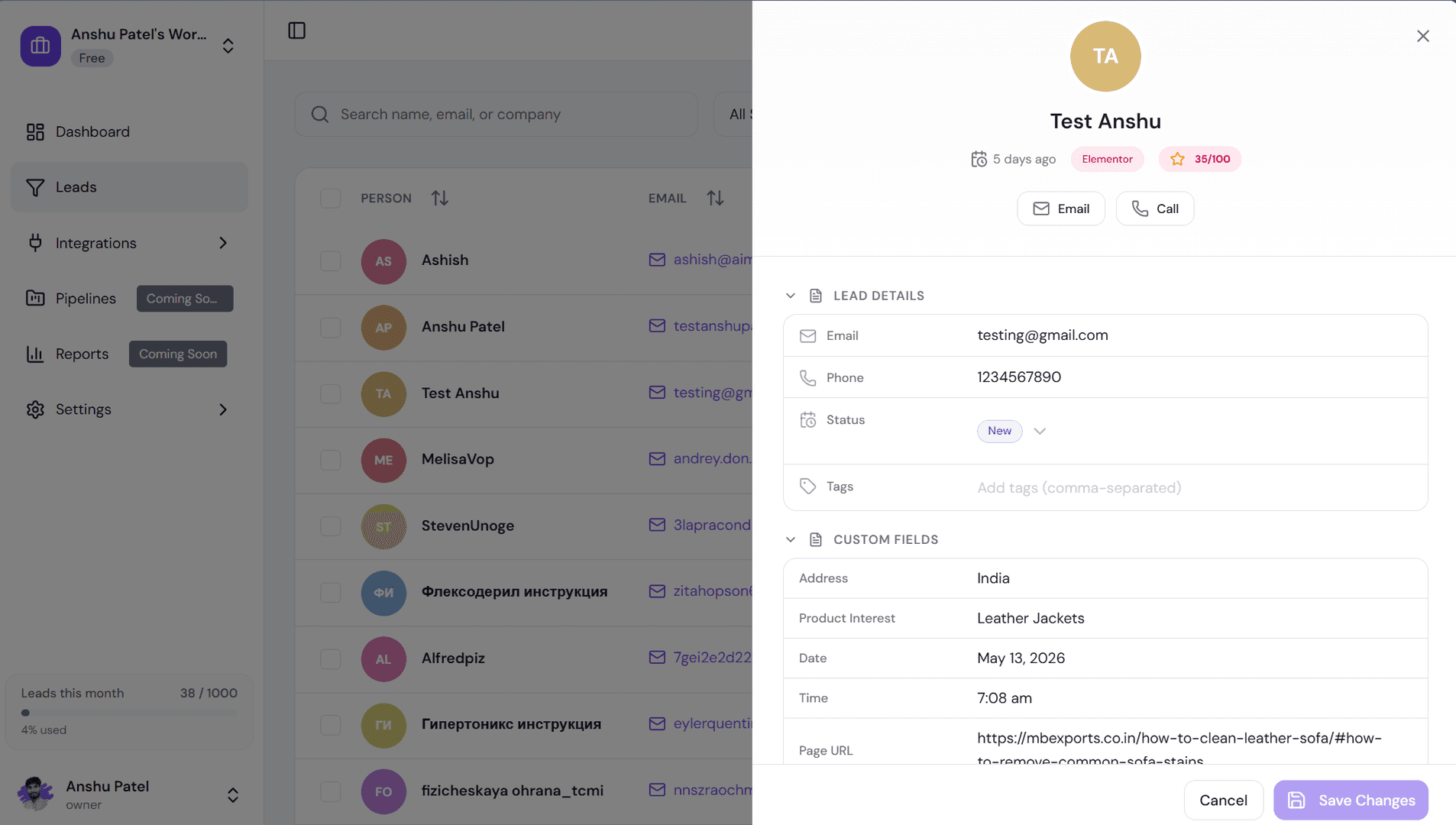Viewport: 1456px width, 825px height.
Task: Click the Page URL mbexports value
Action: coord(1179,749)
